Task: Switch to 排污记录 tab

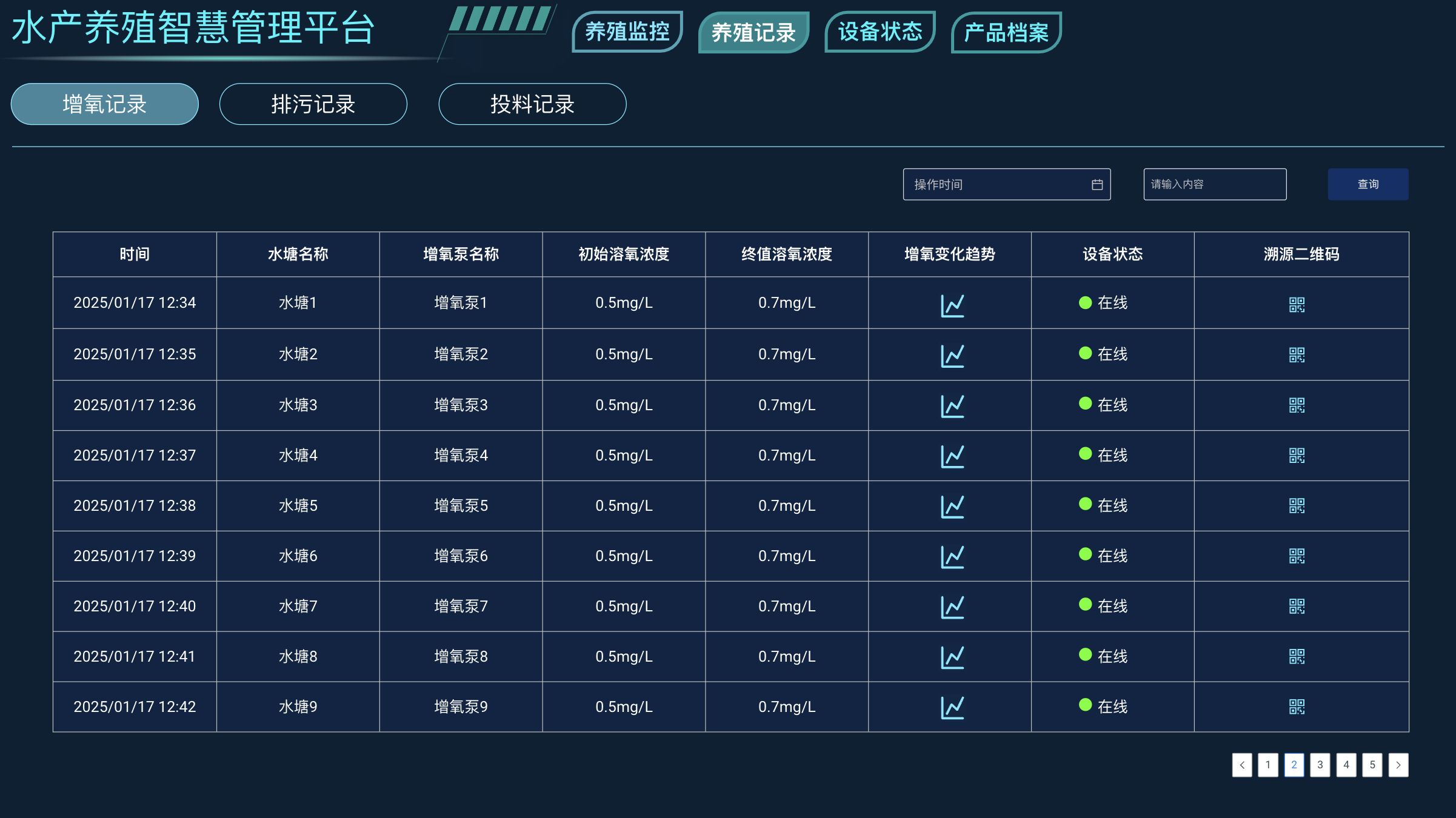Action: 313,104
